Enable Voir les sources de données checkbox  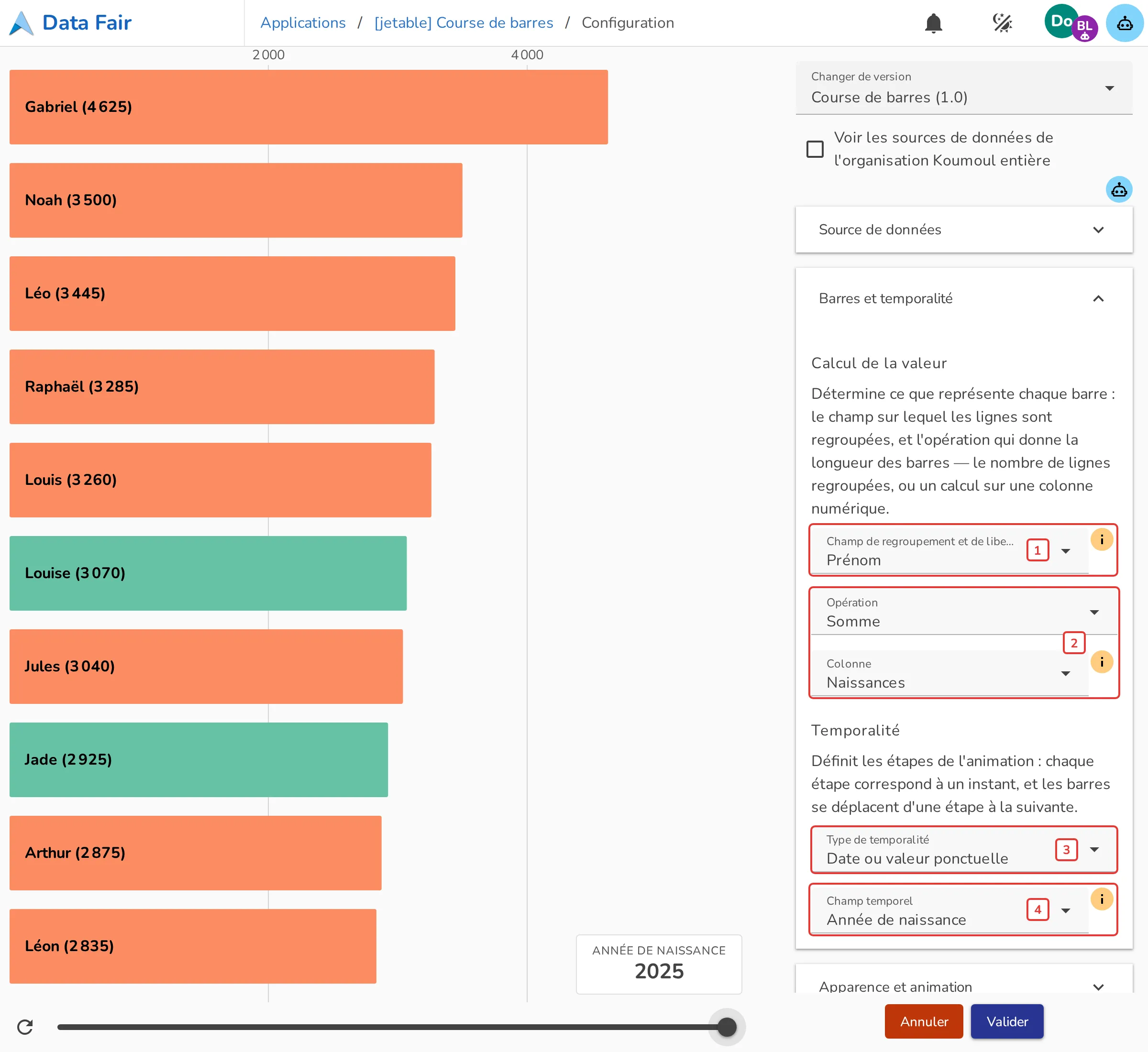(x=815, y=149)
